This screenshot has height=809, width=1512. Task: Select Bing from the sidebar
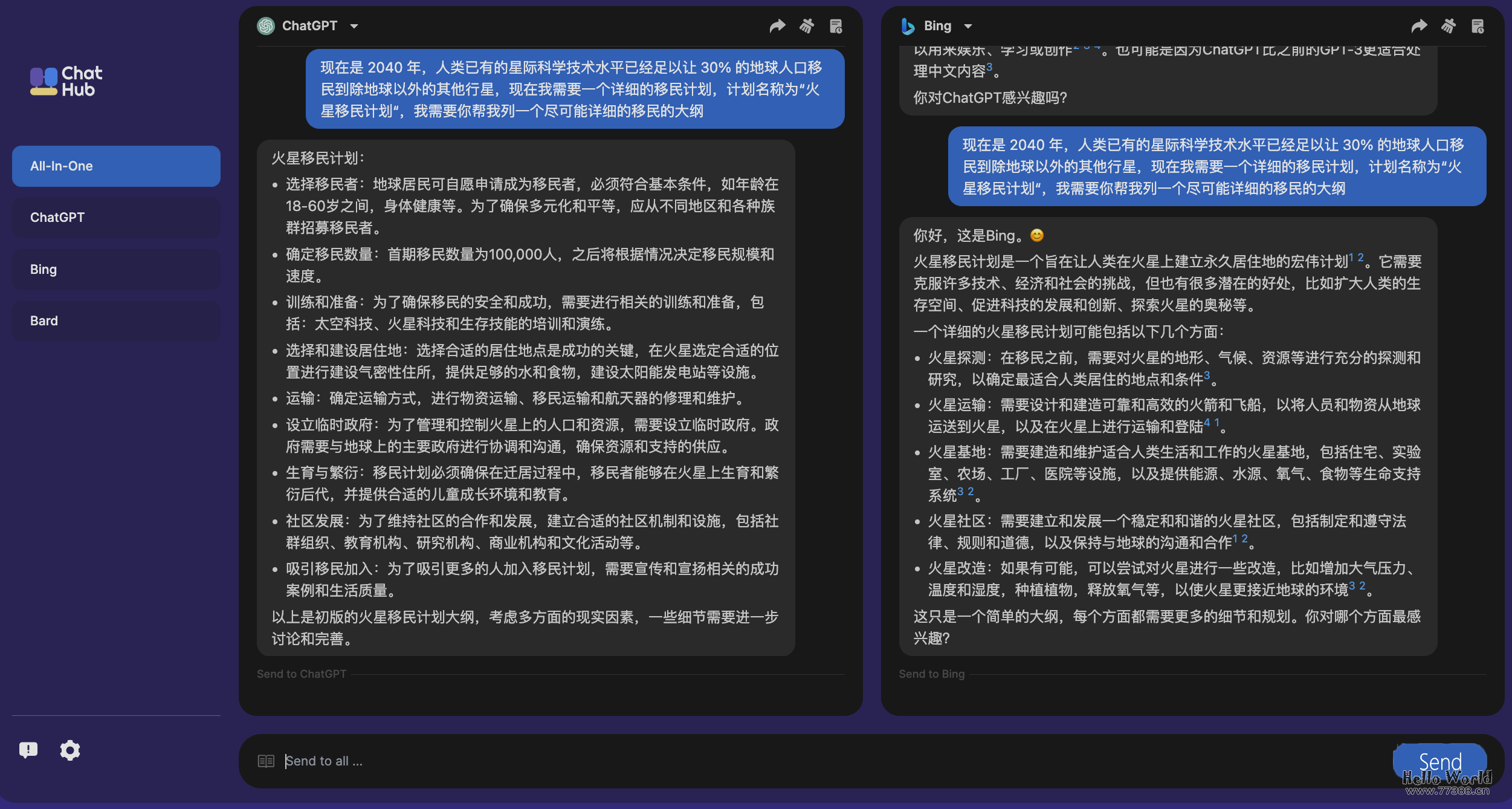[116, 269]
